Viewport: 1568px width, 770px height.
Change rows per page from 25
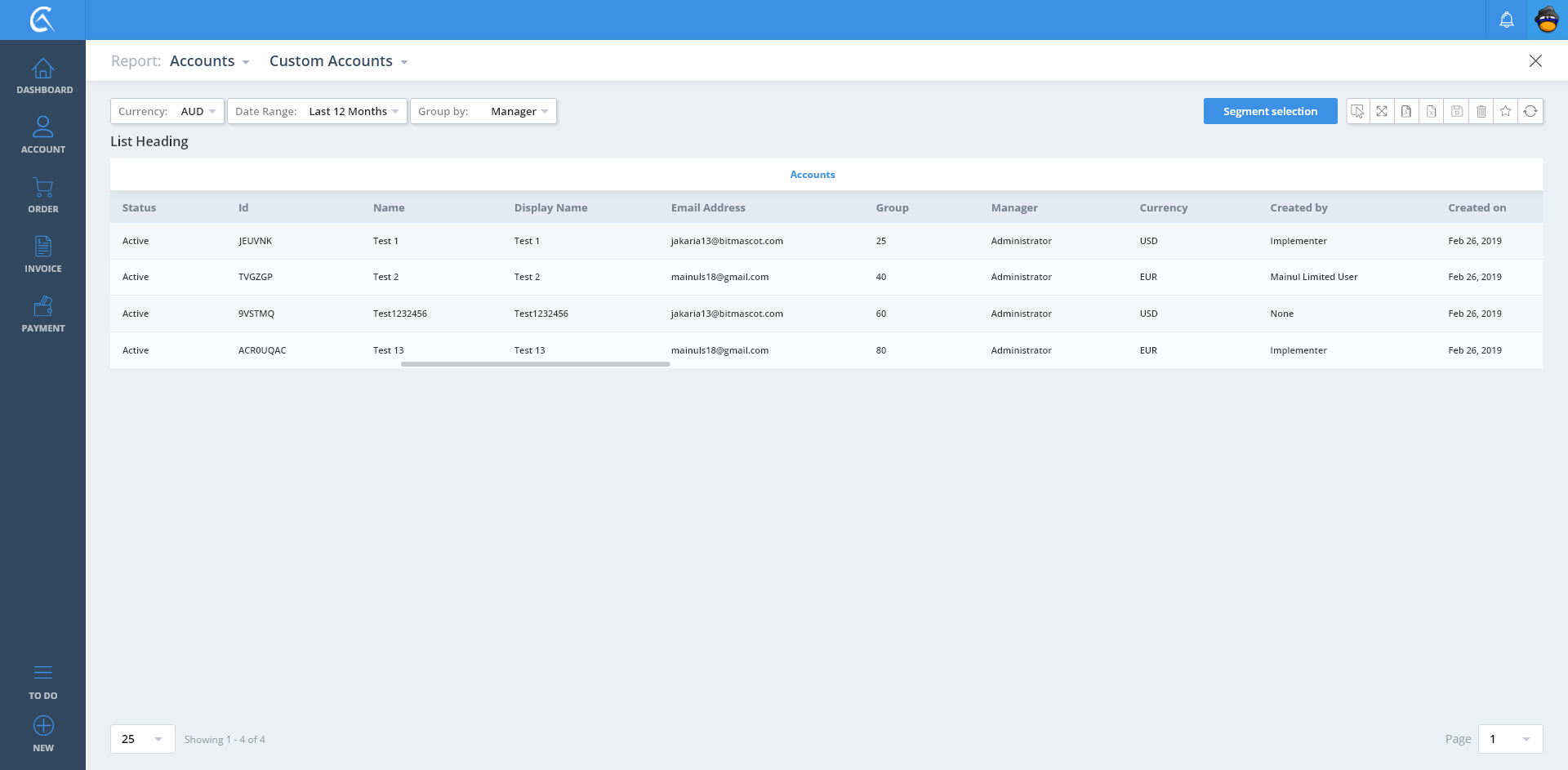point(142,739)
